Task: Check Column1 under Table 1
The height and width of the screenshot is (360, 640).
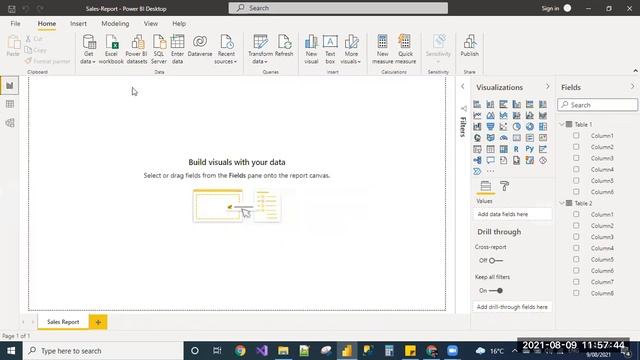Action: click(x=576, y=136)
